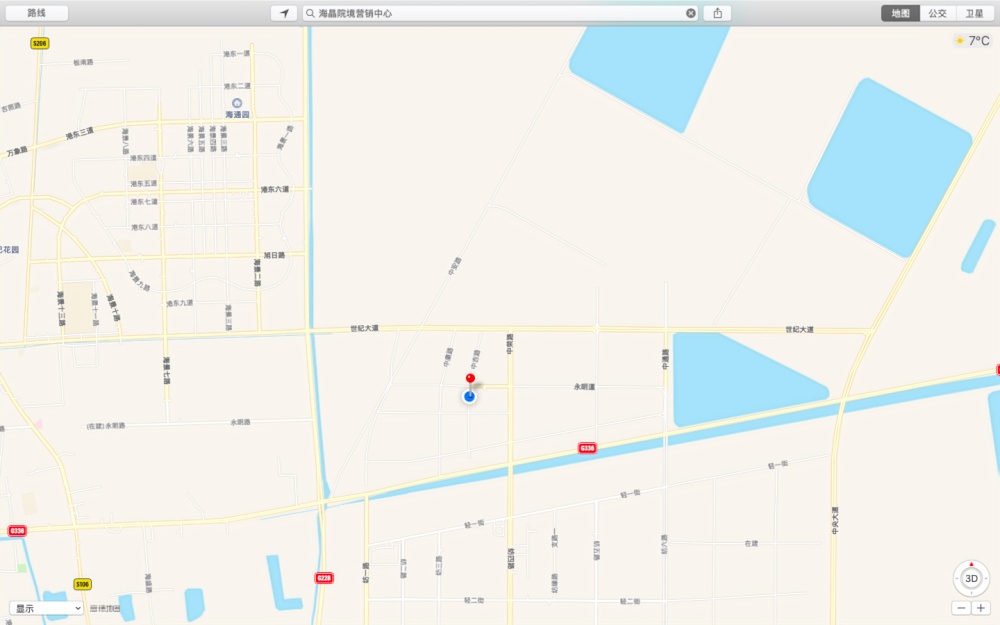Viewport: 1000px width, 625px height.
Task: Click the red pin on the map
Action: (470, 379)
